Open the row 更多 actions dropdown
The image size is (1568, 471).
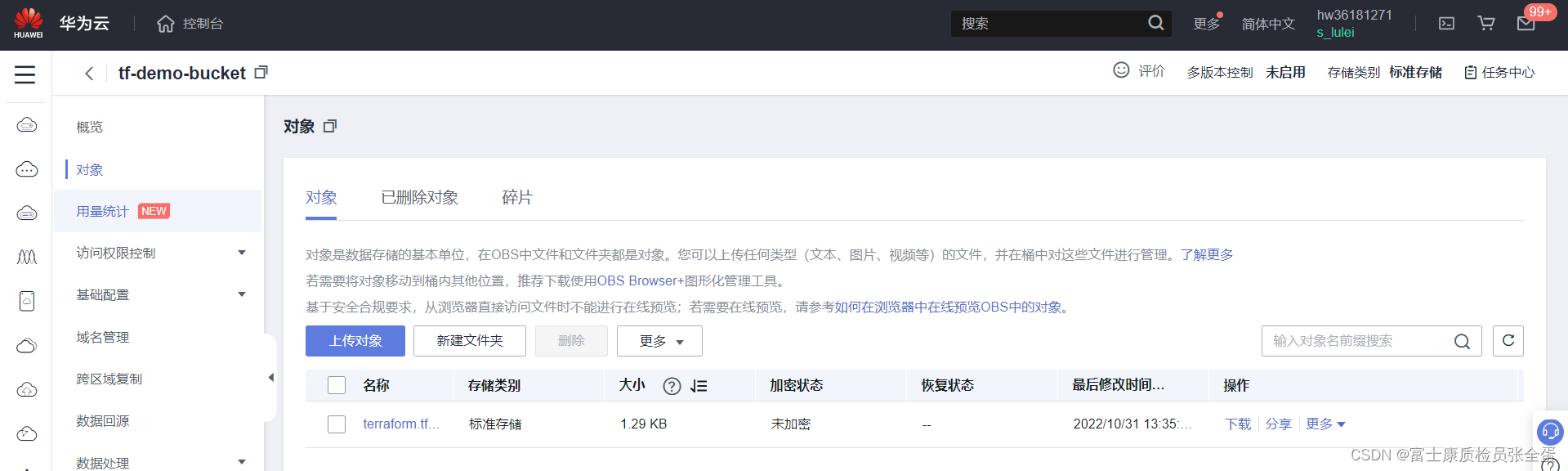click(x=1325, y=424)
